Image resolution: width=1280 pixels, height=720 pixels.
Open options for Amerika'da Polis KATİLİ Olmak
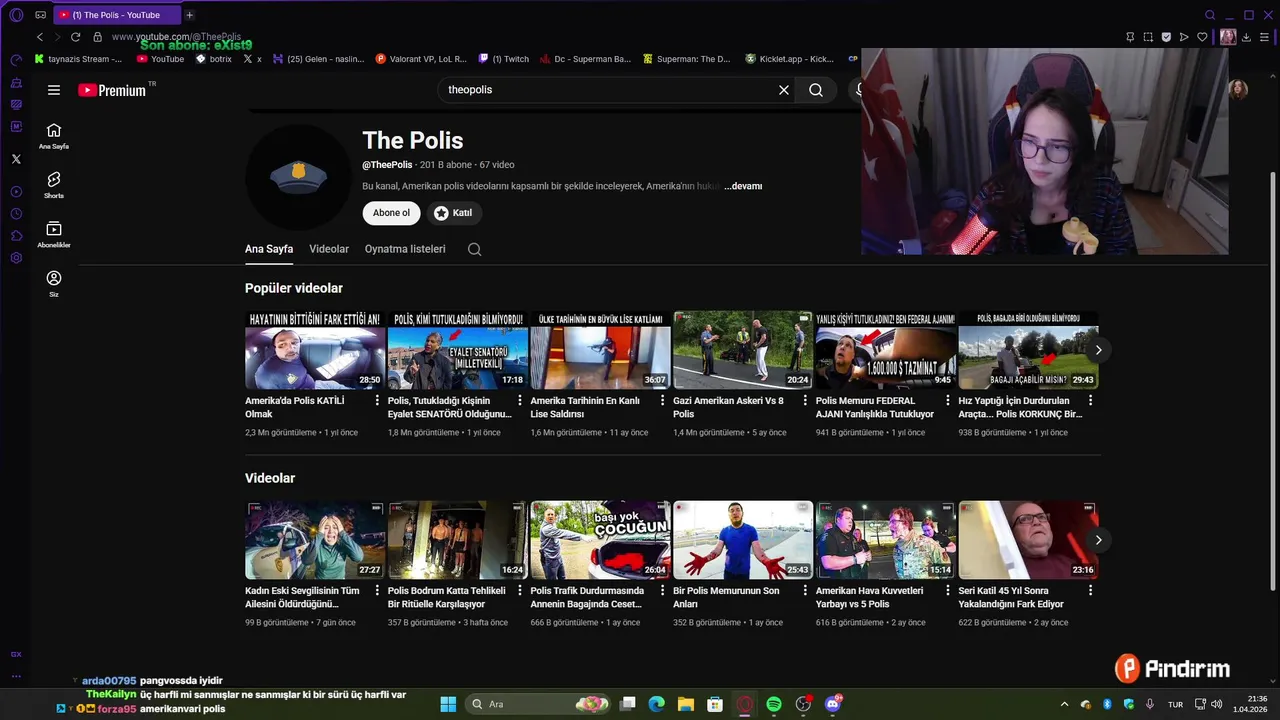point(377,401)
